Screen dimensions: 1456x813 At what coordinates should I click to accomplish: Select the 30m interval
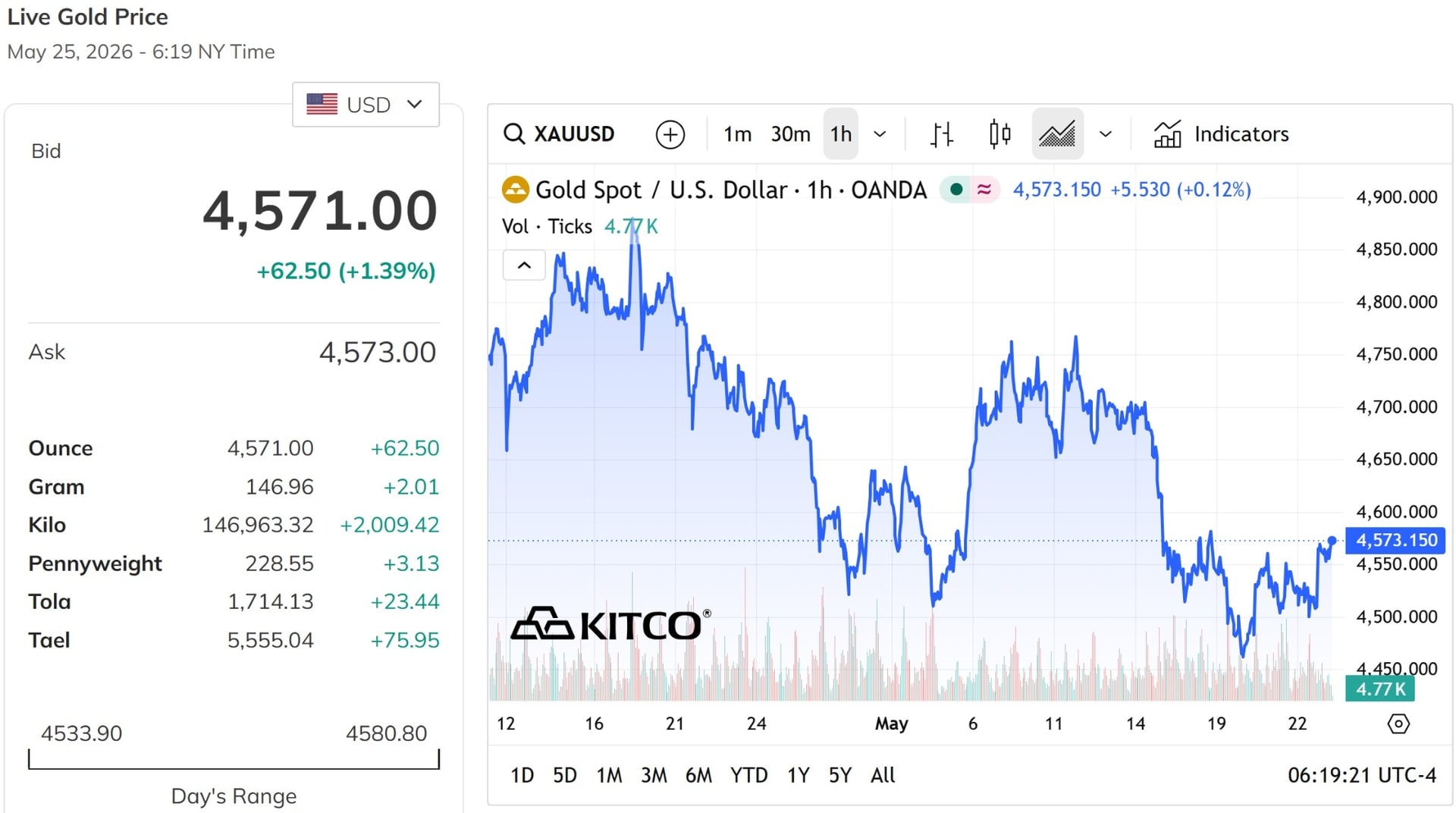tap(790, 134)
